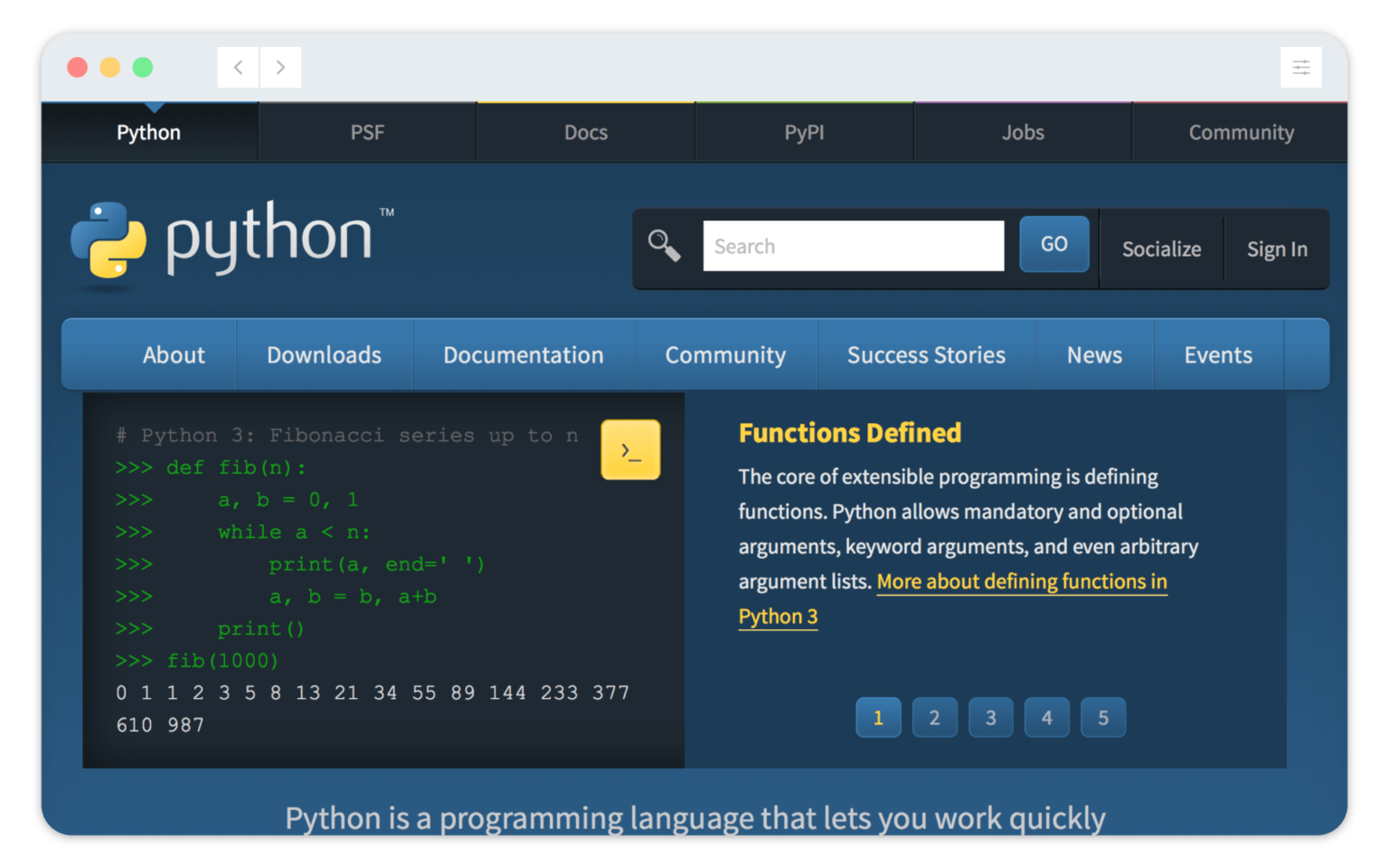
Task: Click the green window zoom button
Action: pyautogui.click(x=143, y=68)
